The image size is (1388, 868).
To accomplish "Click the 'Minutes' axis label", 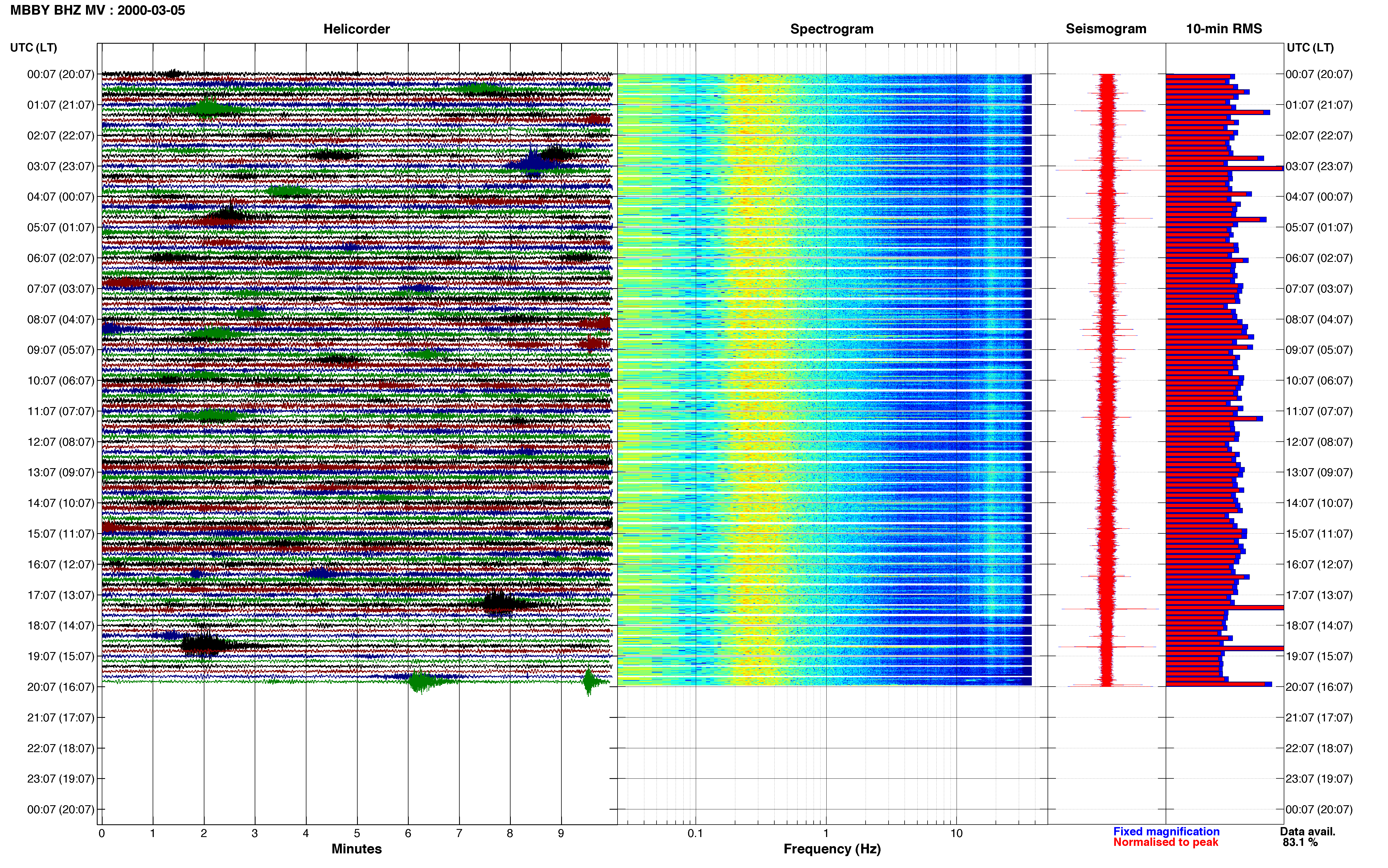I will click(356, 848).
